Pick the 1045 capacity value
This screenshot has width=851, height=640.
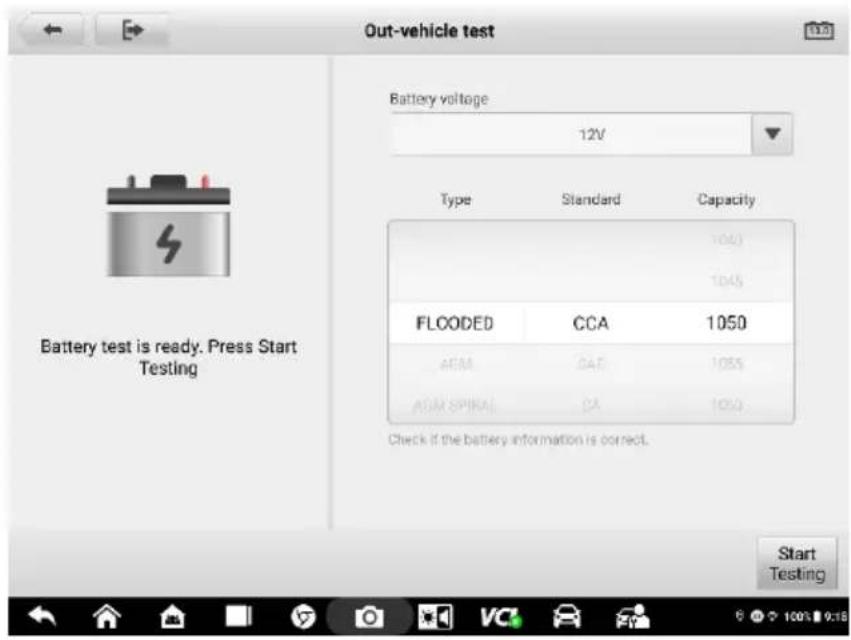727,281
